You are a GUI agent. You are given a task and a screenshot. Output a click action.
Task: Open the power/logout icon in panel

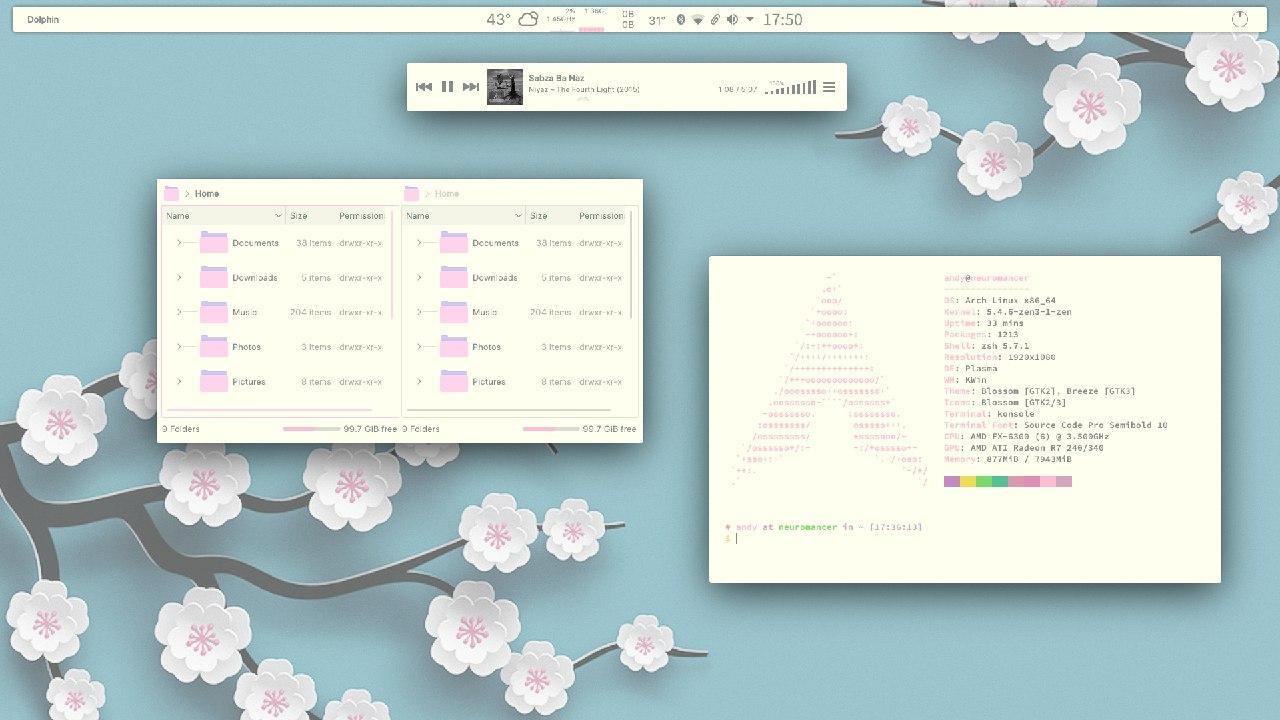click(x=1239, y=19)
